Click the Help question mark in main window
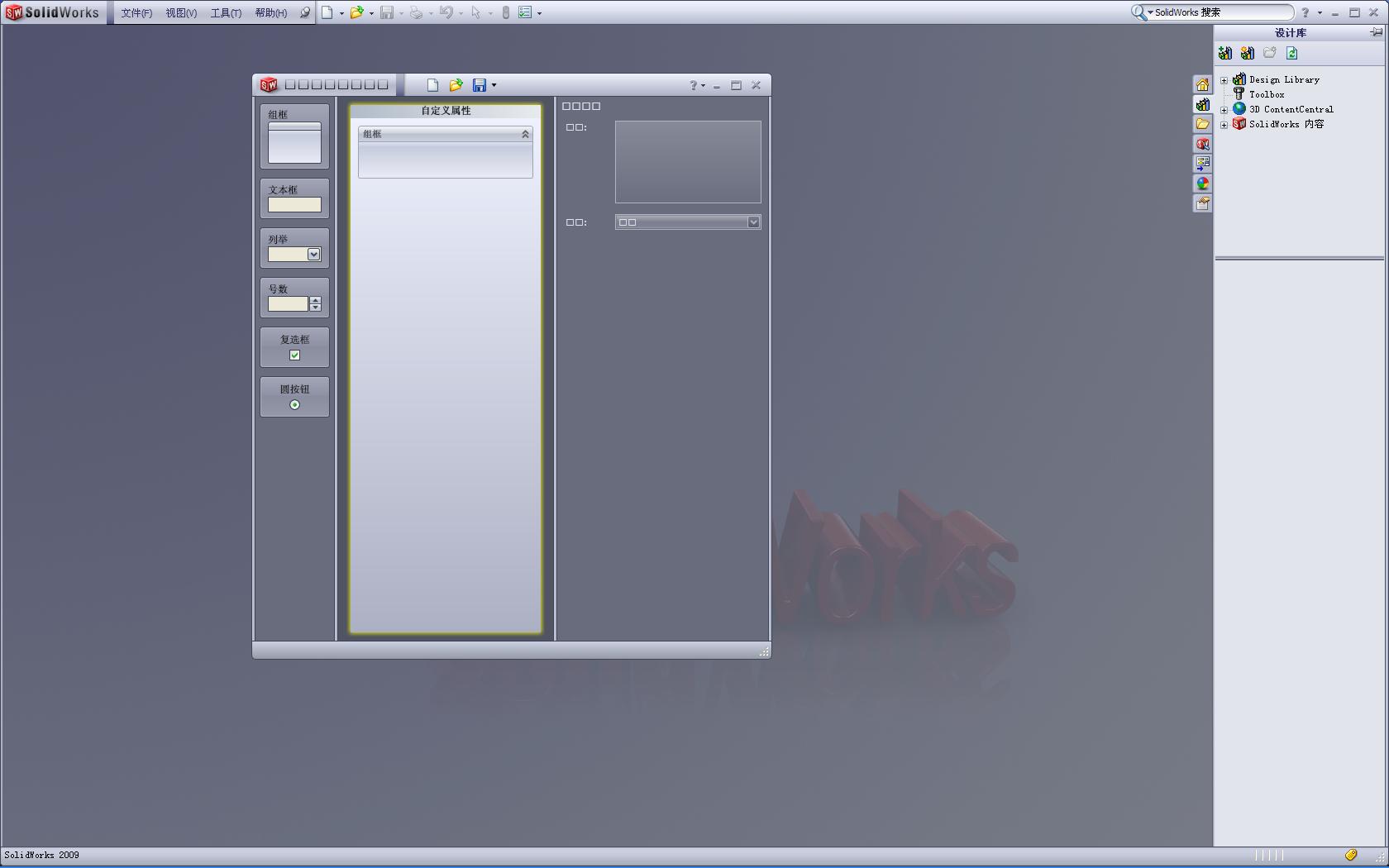The height and width of the screenshot is (868, 1389). [1305, 12]
